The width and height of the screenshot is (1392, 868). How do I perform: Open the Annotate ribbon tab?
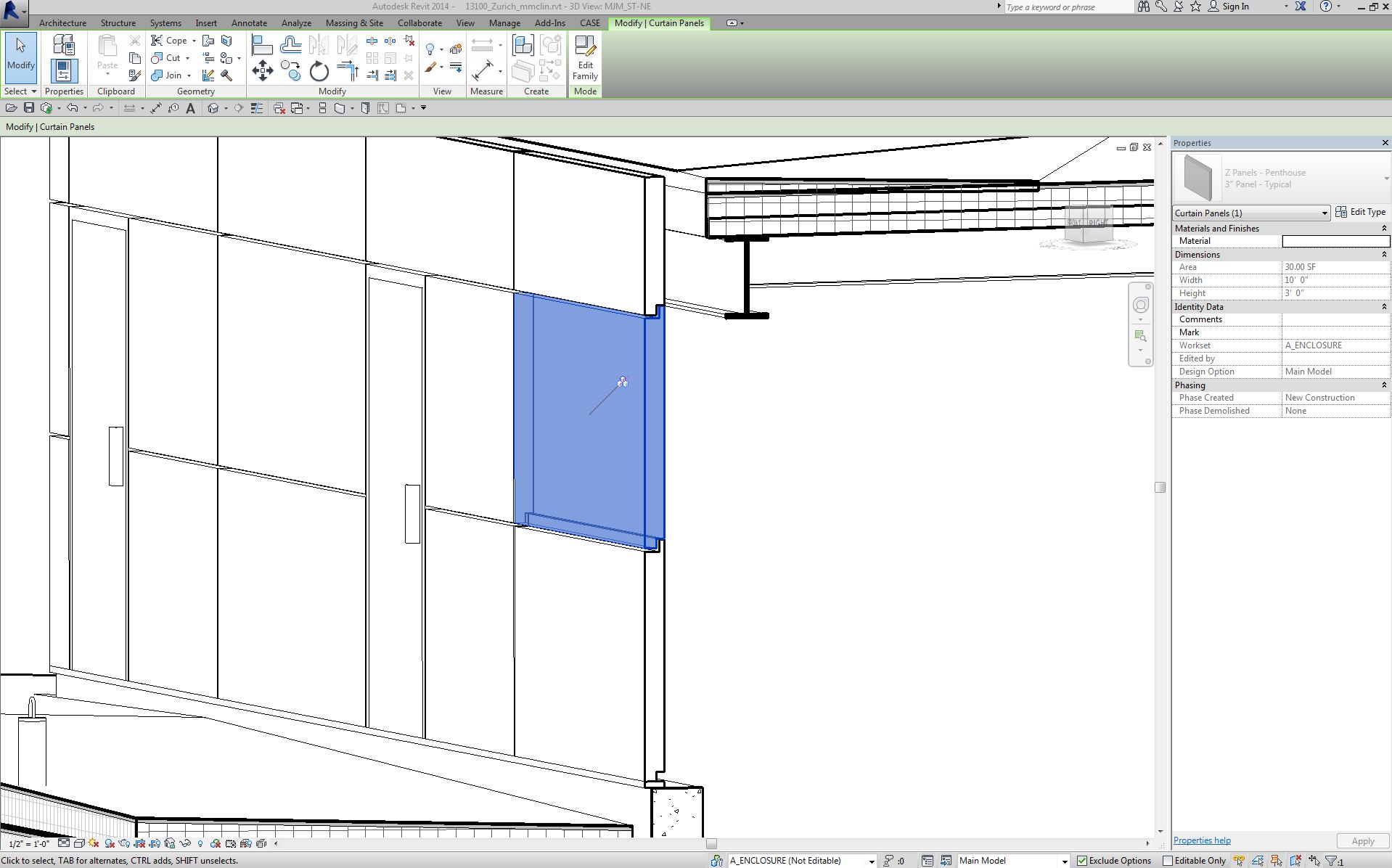[x=249, y=23]
